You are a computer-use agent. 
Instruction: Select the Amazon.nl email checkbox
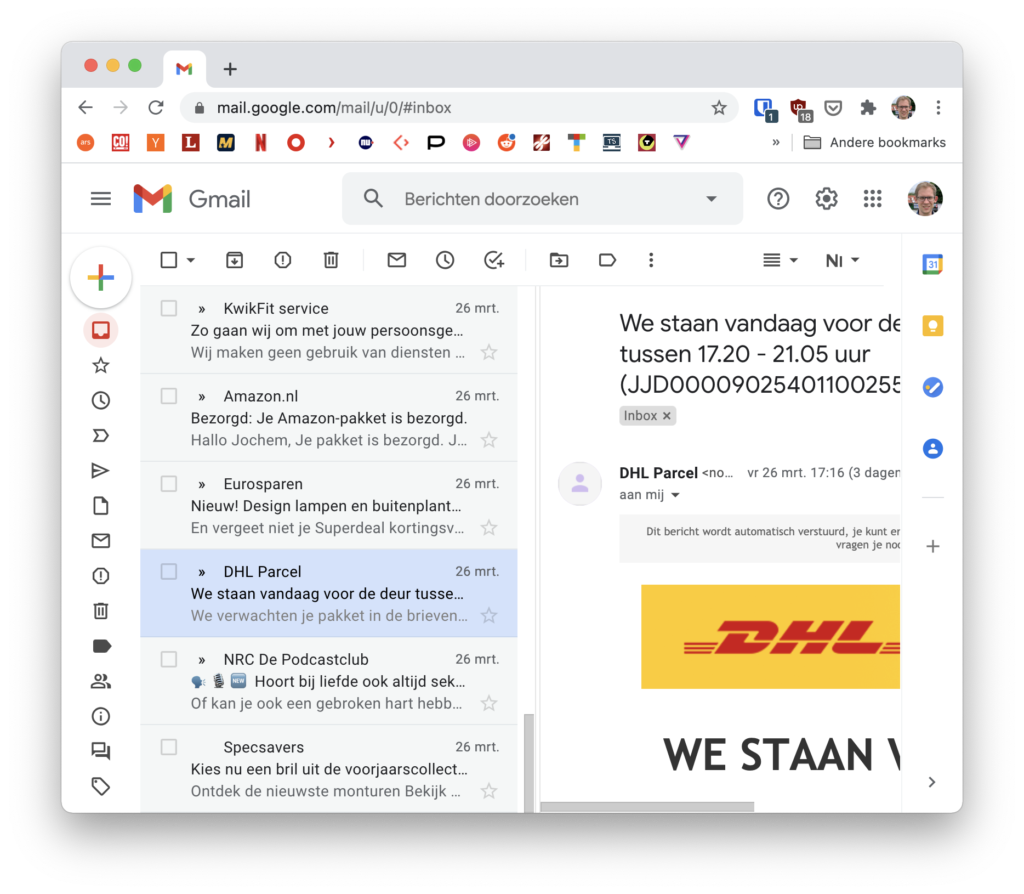[169, 396]
